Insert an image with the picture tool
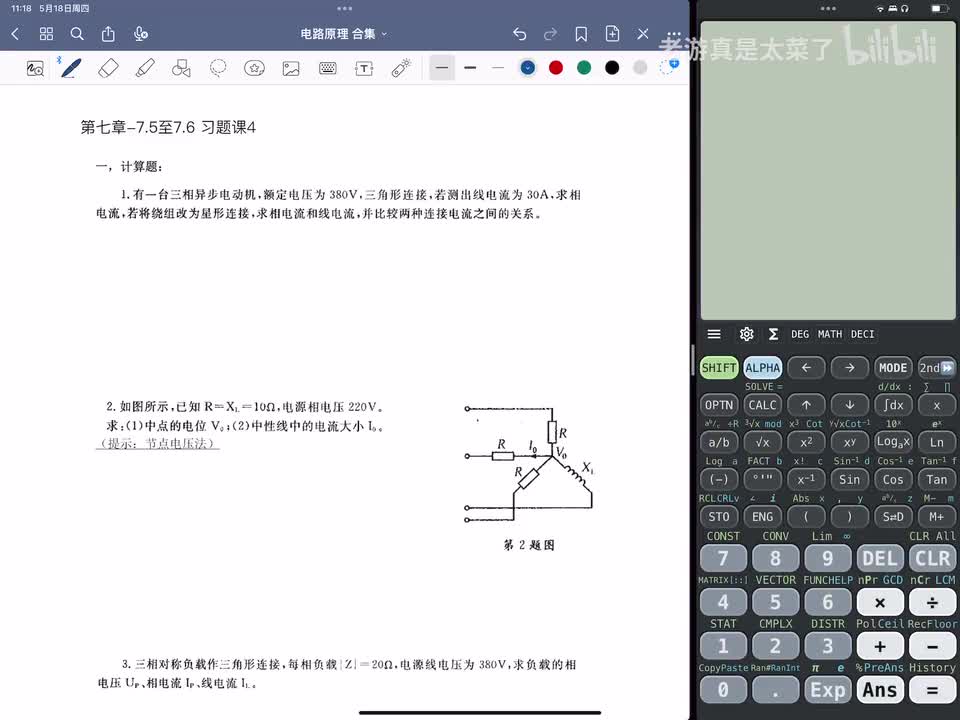Screen dimensions: 960x720 (x=291, y=68)
